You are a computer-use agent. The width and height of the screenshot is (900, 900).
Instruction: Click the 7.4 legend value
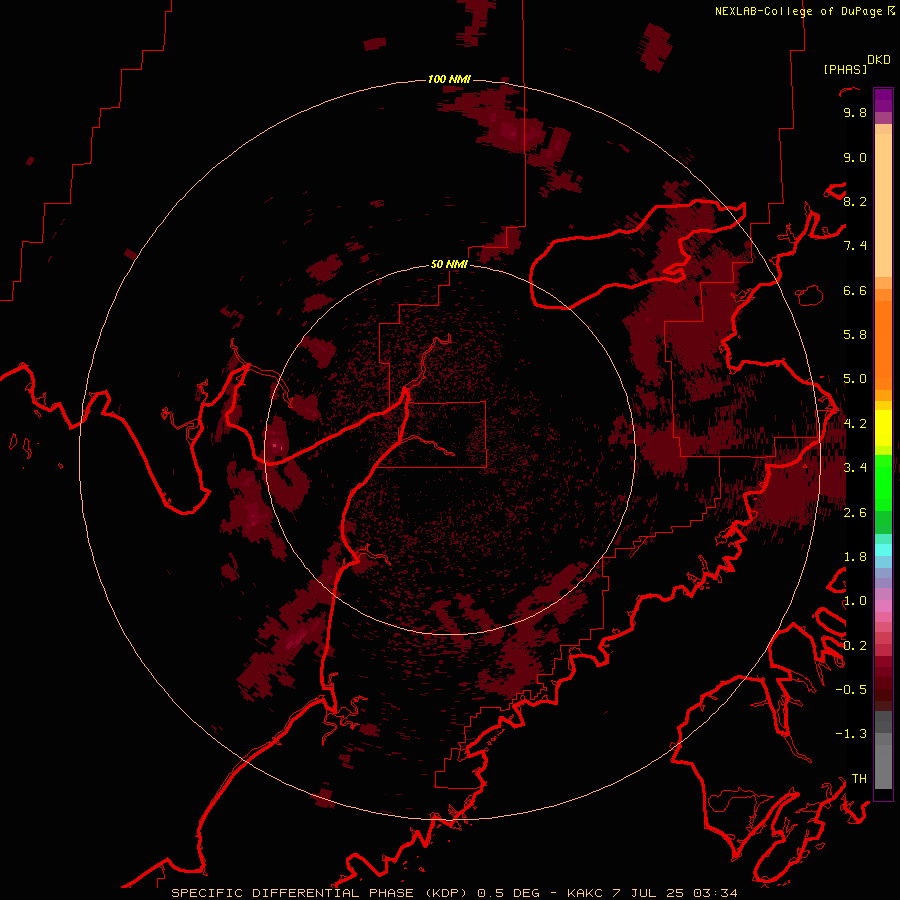[855, 246]
